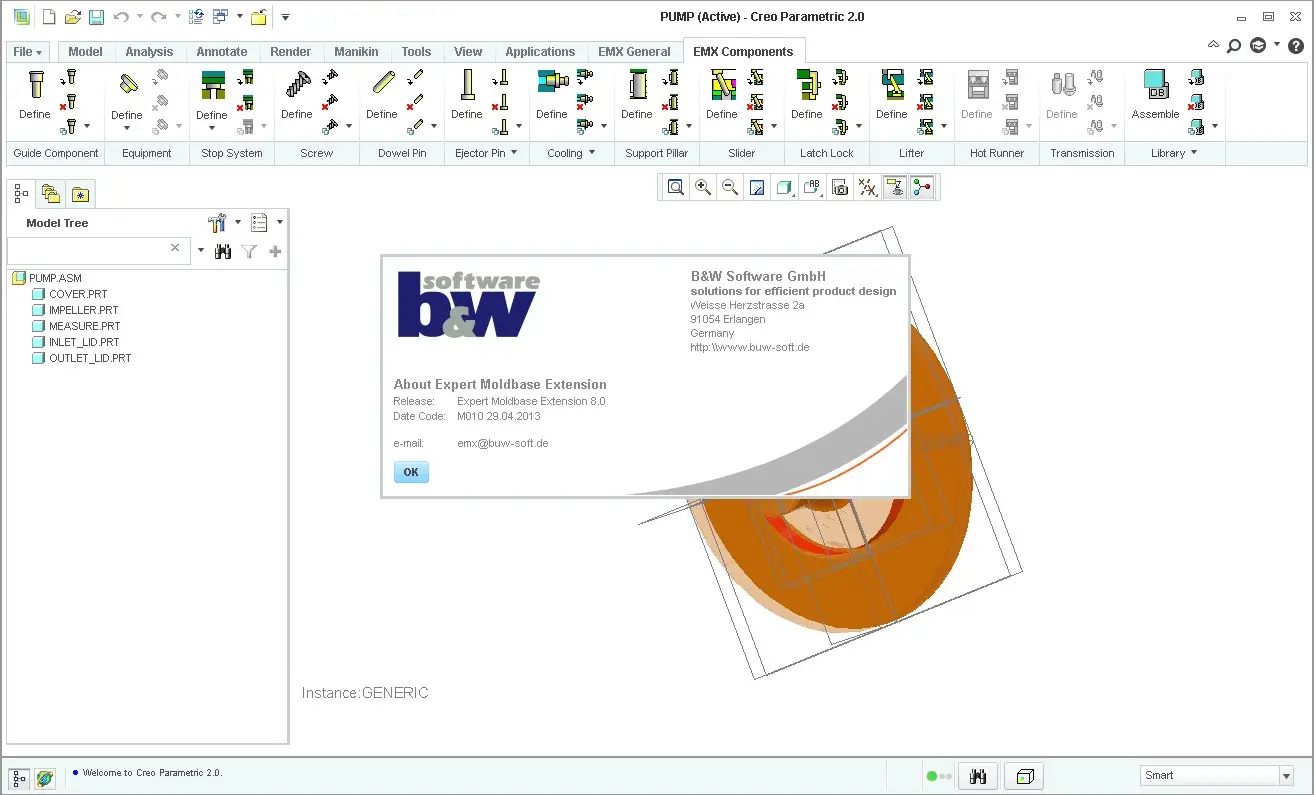This screenshot has height=795, width=1314.
Task: Click Refit view icon in graphics toolbar
Action: (676, 187)
